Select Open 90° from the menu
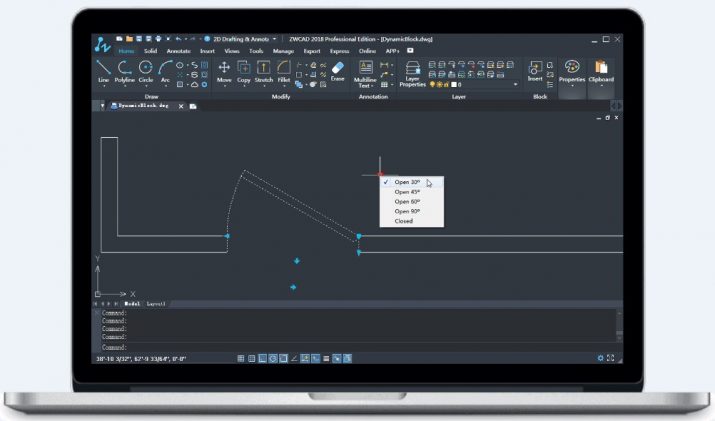 tap(407, 211)
